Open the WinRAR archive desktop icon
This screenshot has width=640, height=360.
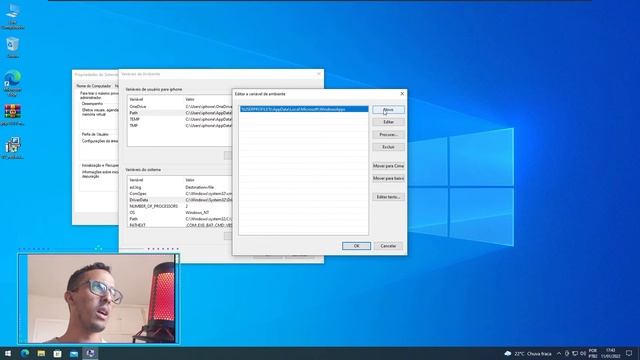coord(13,115)
